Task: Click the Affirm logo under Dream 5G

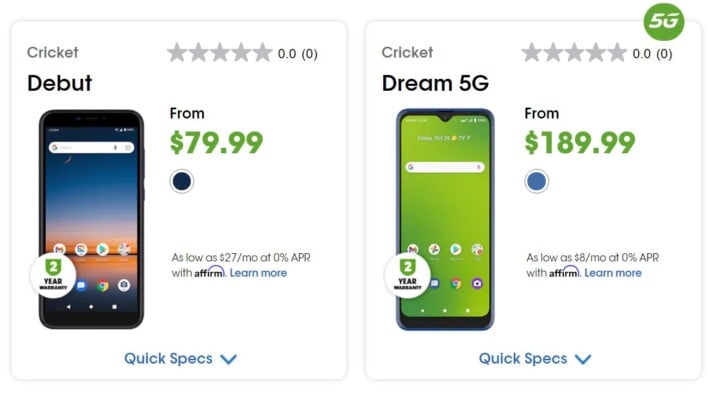Action: [565, 273]
